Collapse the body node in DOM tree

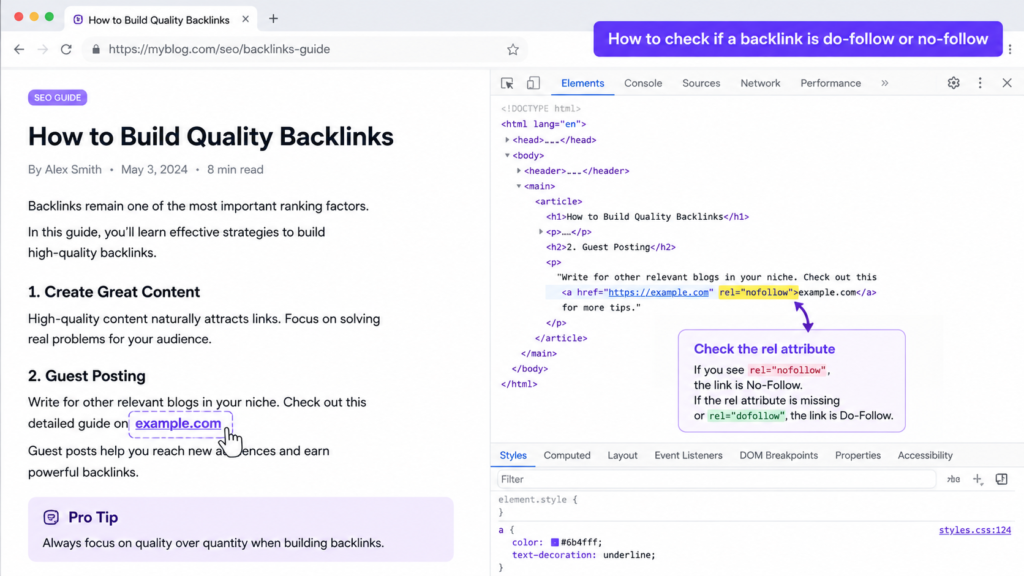coord(507,155)
